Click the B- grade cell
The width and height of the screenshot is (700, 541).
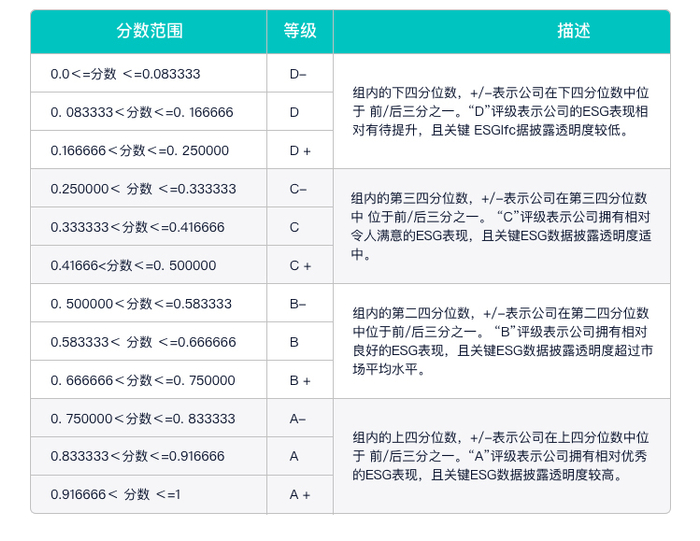pos(300,304)
